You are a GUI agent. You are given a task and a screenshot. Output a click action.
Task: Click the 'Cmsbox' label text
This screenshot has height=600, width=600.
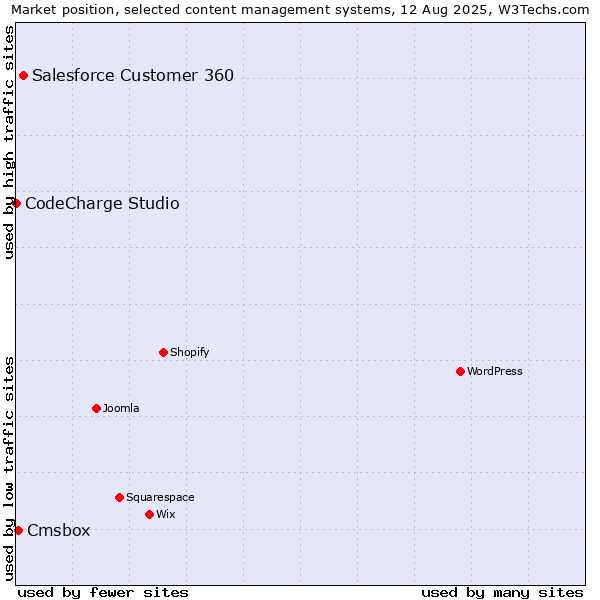(x=59, y=530)
